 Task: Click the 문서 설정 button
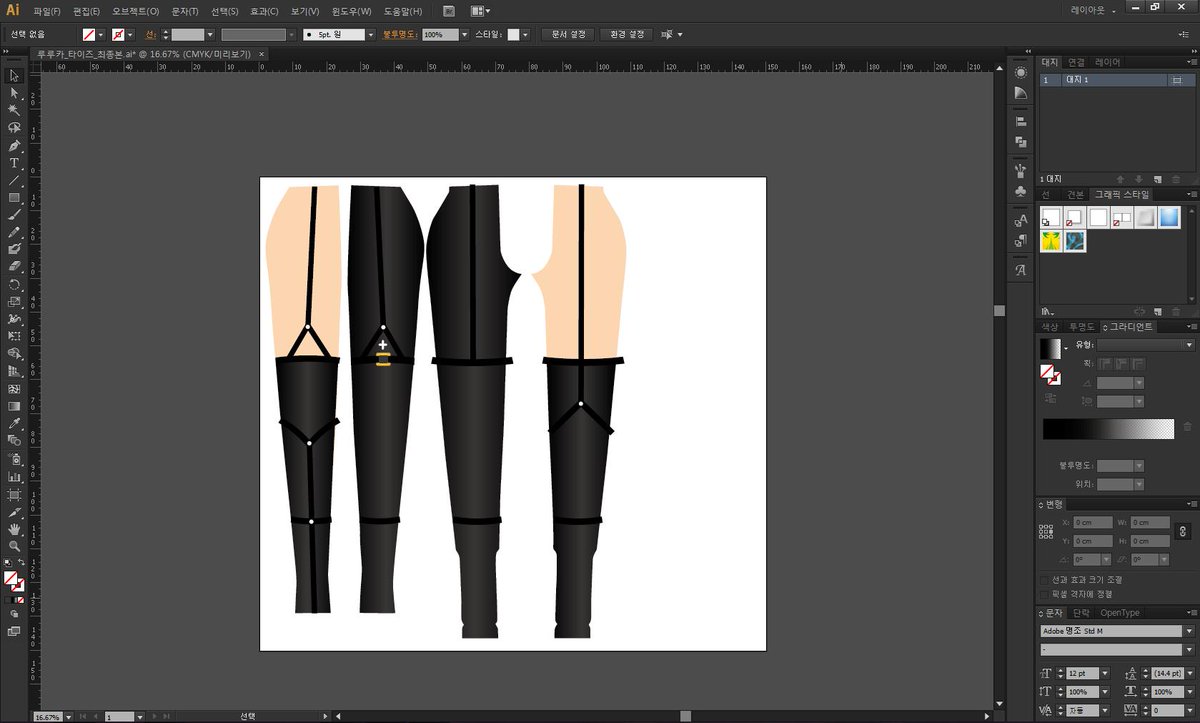tap(568, 34)
